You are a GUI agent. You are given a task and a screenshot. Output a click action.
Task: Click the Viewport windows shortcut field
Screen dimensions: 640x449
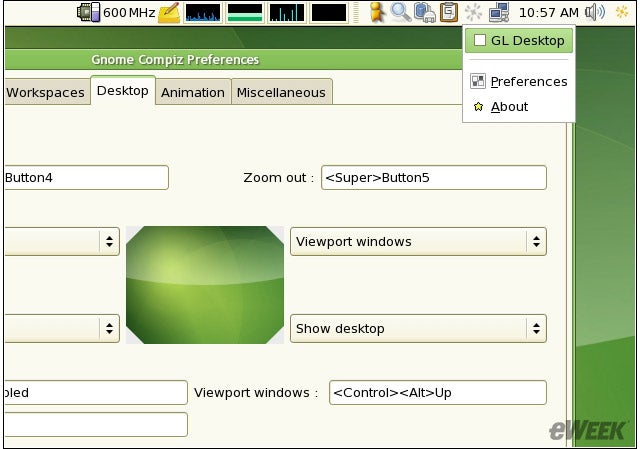point(438,393)
